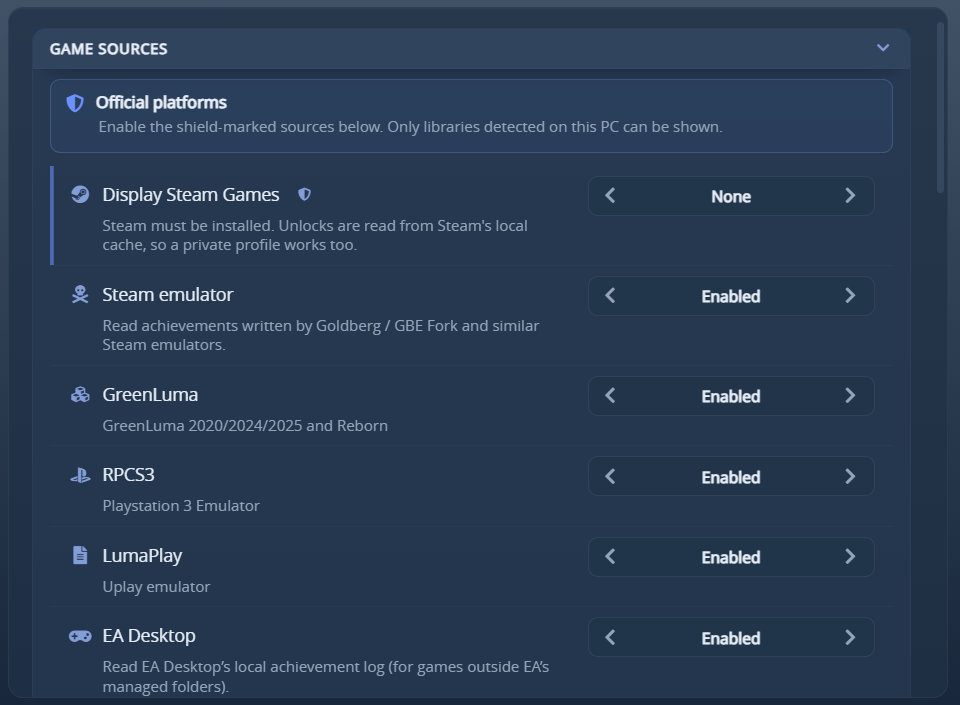Screen dimensions: 960x705
Task: Click the Playstation 3 Emulator description
Action: point(181,506)
